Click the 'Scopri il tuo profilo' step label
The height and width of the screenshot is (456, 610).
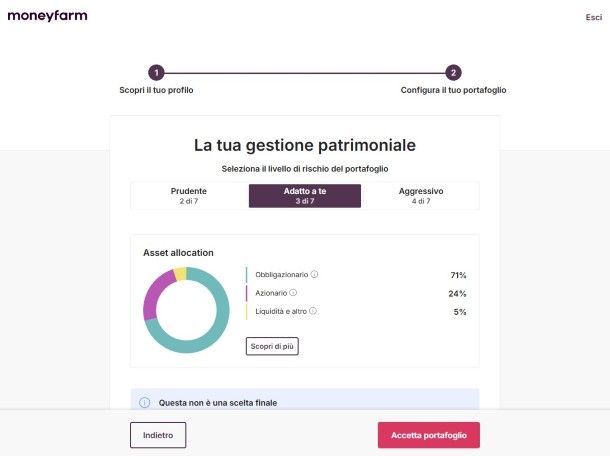tap(156, 90)
